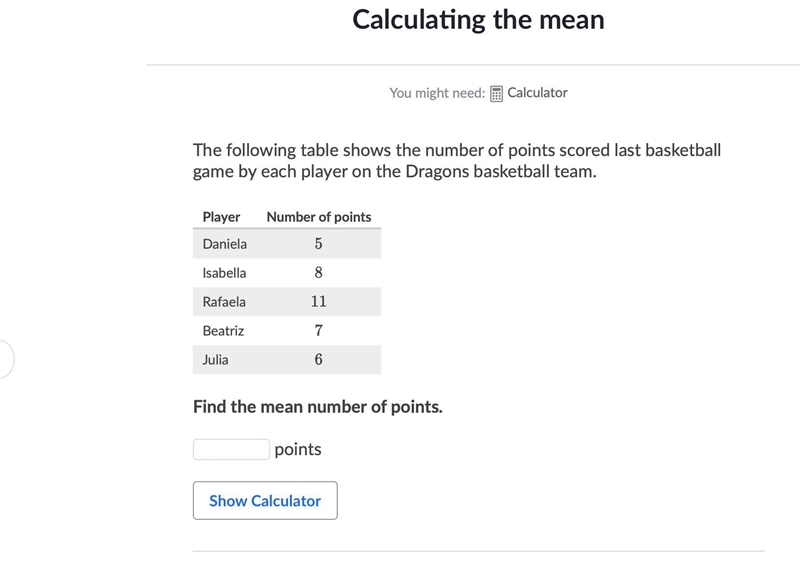Click the "Calculator" label text
Image resolution: width=800 pixels, height=562 pixels.
(537, 93)
